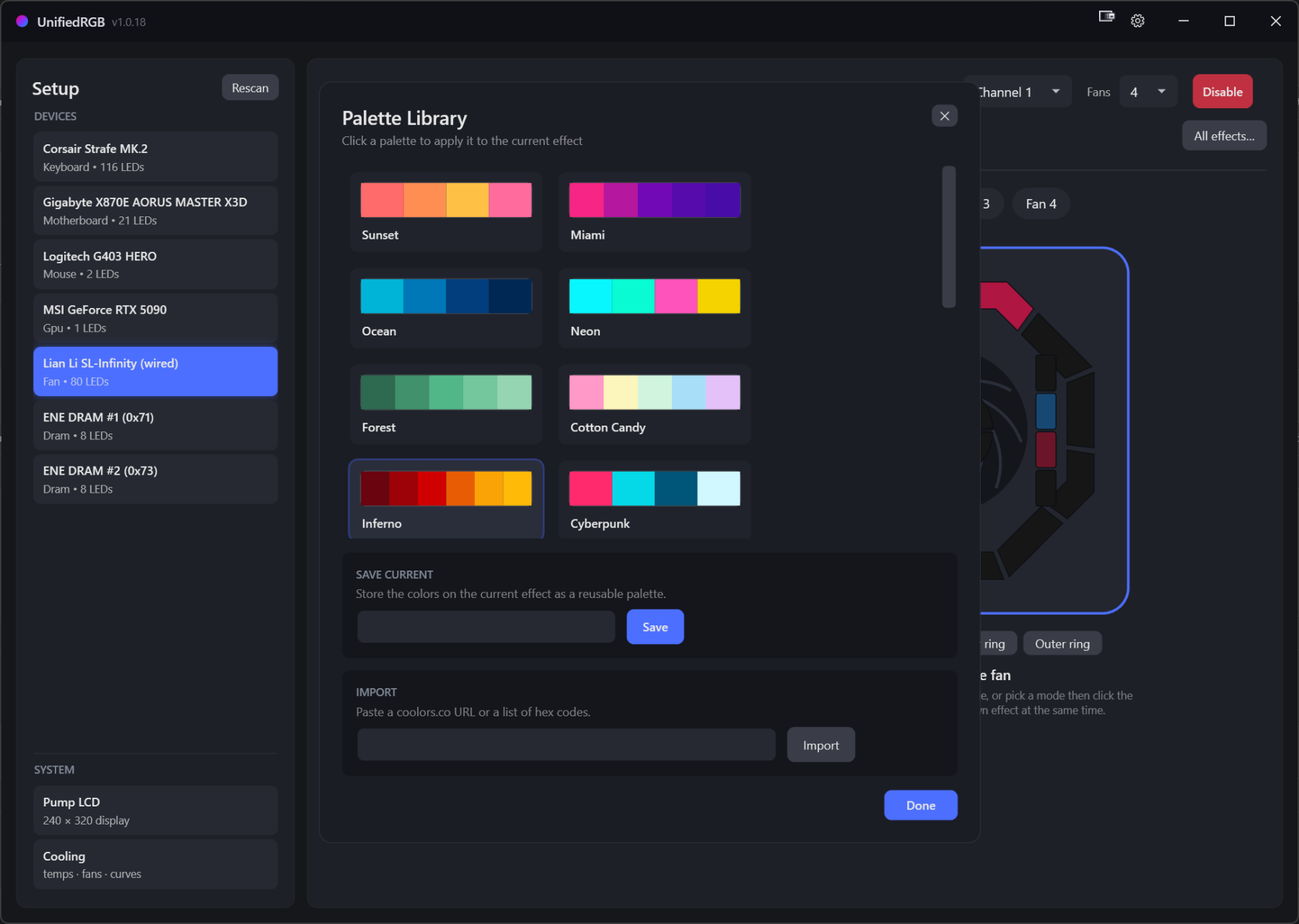Screen dimensions: 1299x924
Task: Apply the Ocean palette
Action: pos(446,308)
